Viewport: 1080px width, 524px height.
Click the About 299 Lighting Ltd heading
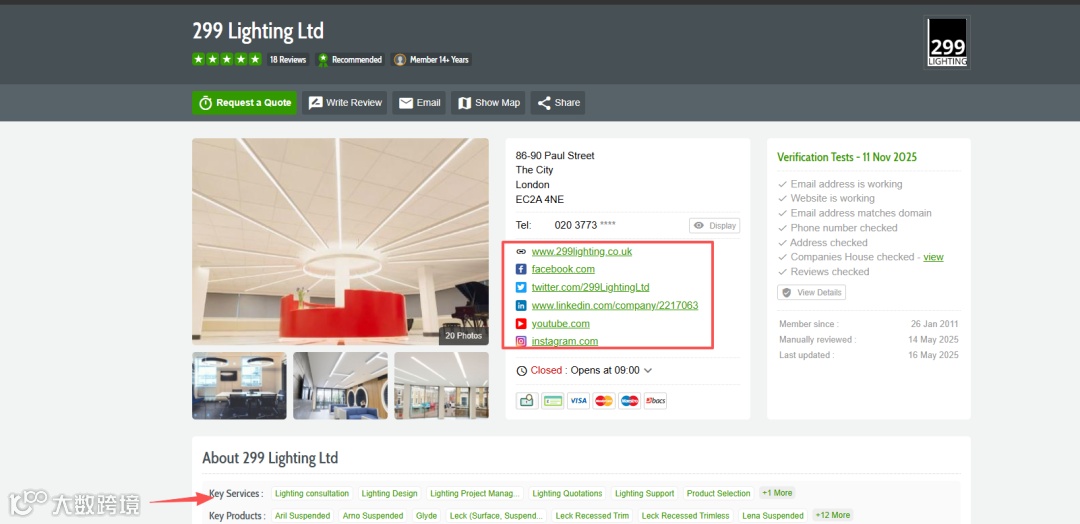click(x=270, y=458)
